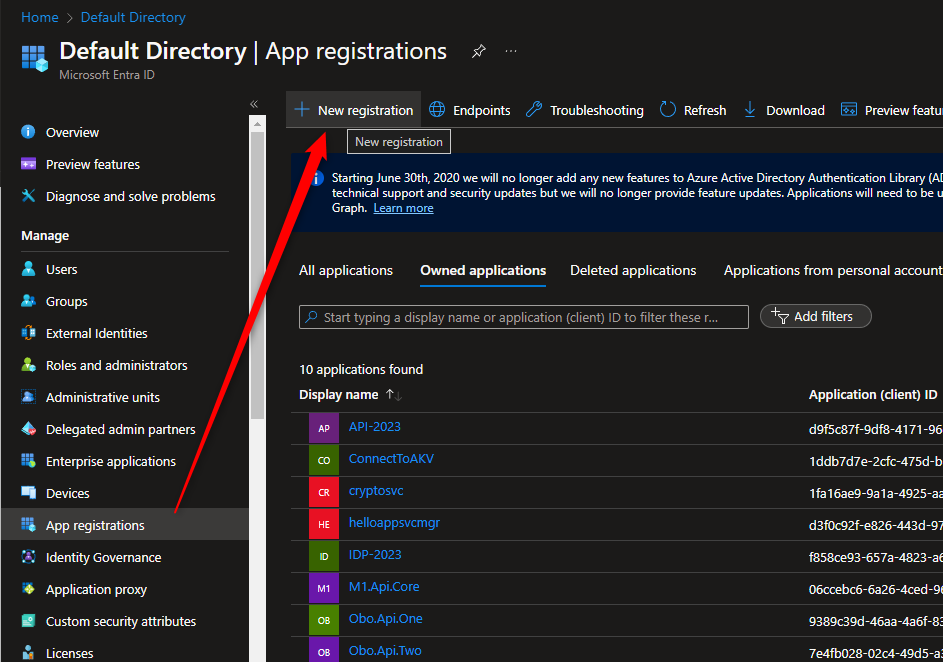Switch to All applications tab
943x662 pixels.
coord(346,270)
